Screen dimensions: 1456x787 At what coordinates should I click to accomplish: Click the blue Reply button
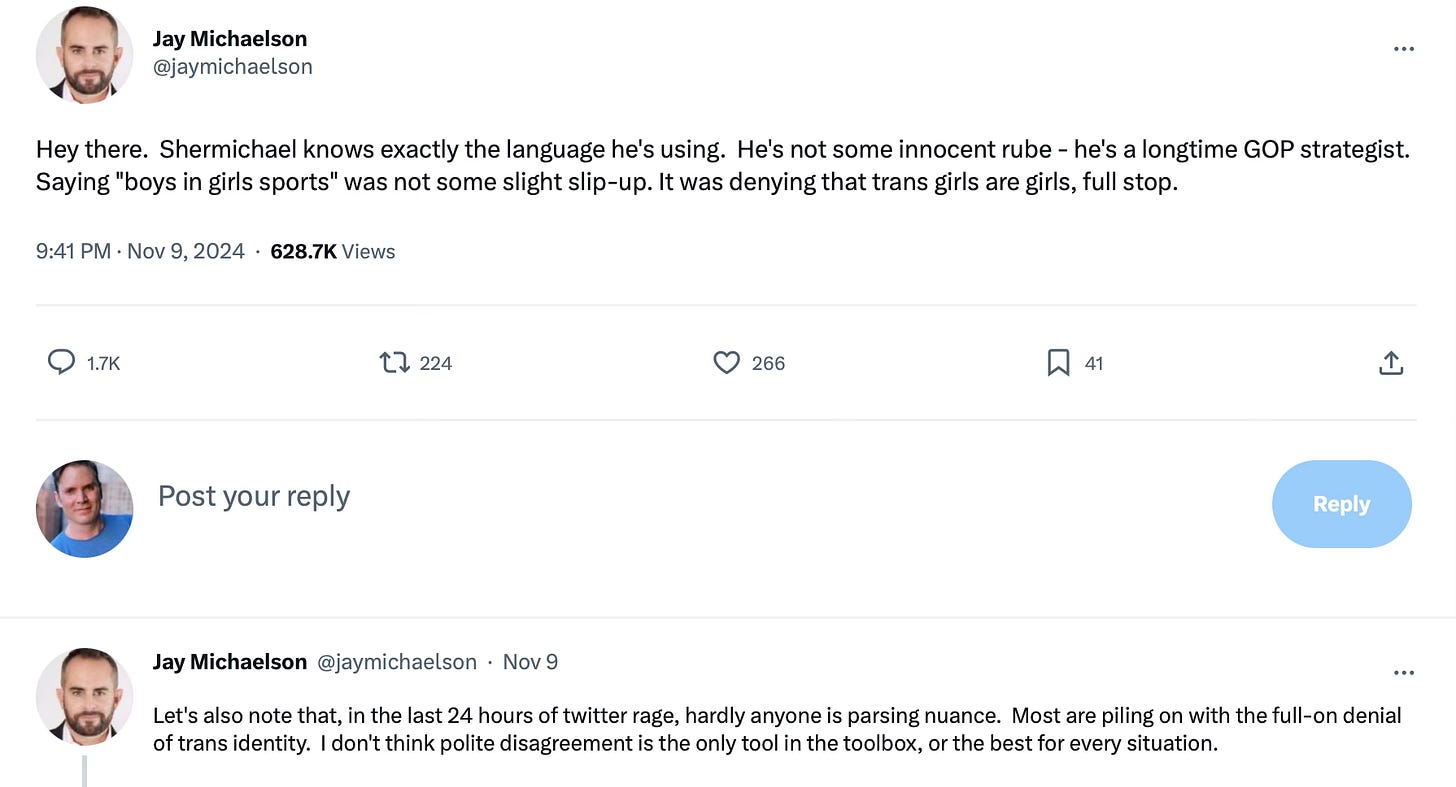point(1341,504)
